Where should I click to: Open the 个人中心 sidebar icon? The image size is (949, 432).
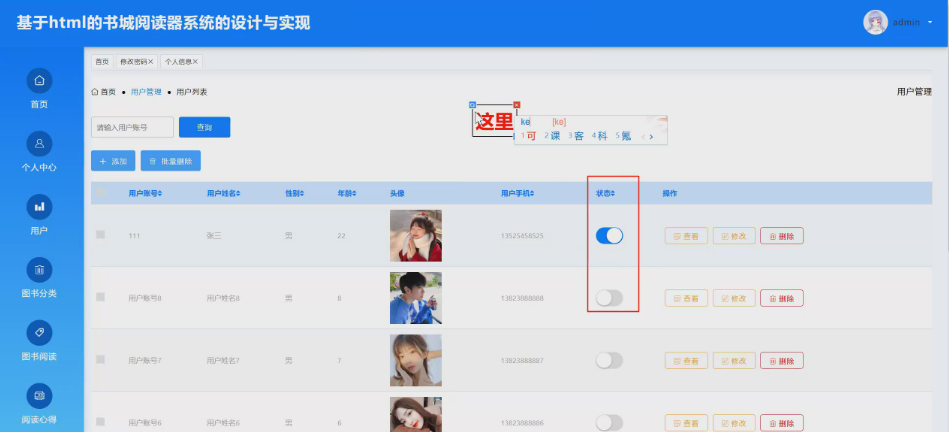coord(39,144)
